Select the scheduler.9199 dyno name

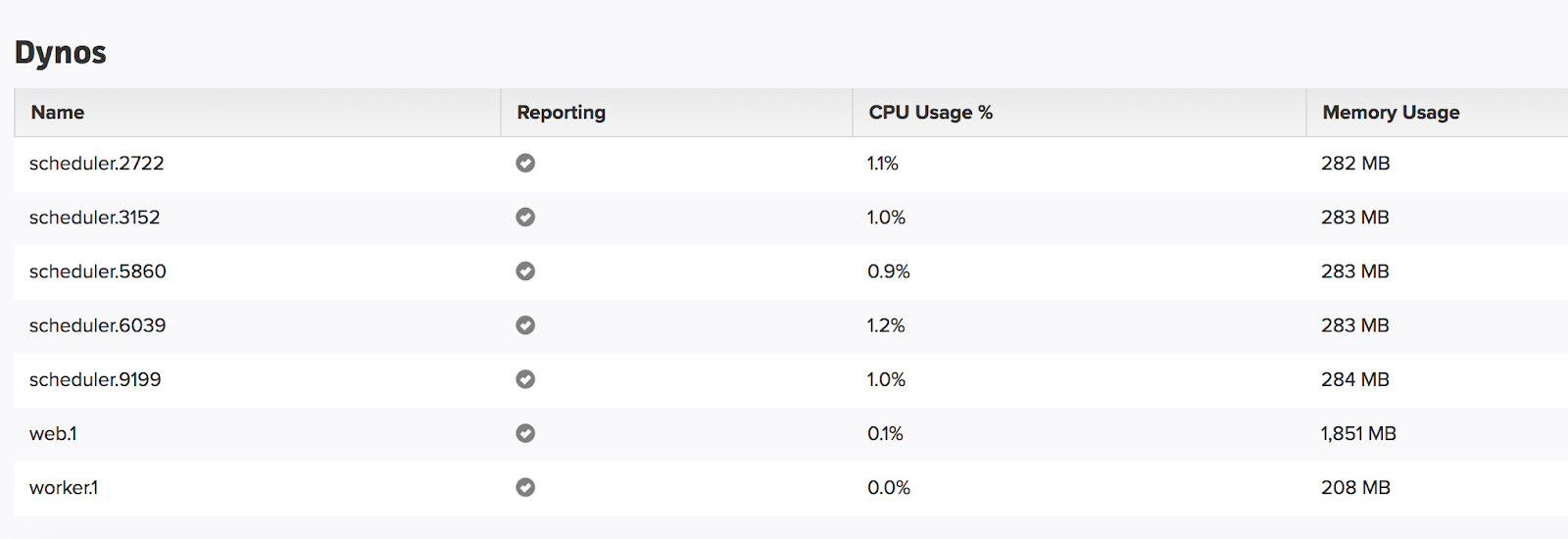(x=95, y=379)
